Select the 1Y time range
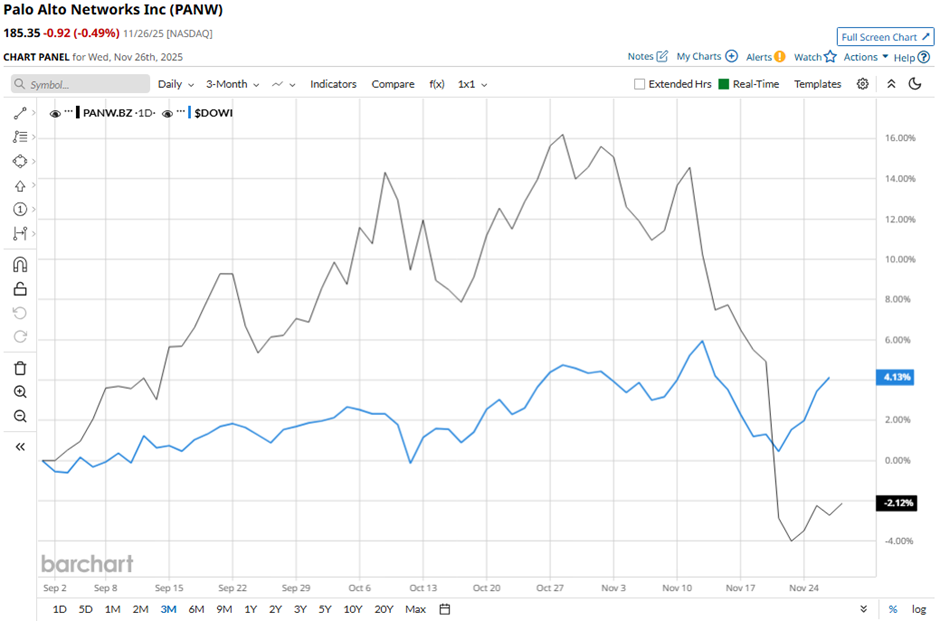The image size is (940, 621). click(x=251, y=609)
